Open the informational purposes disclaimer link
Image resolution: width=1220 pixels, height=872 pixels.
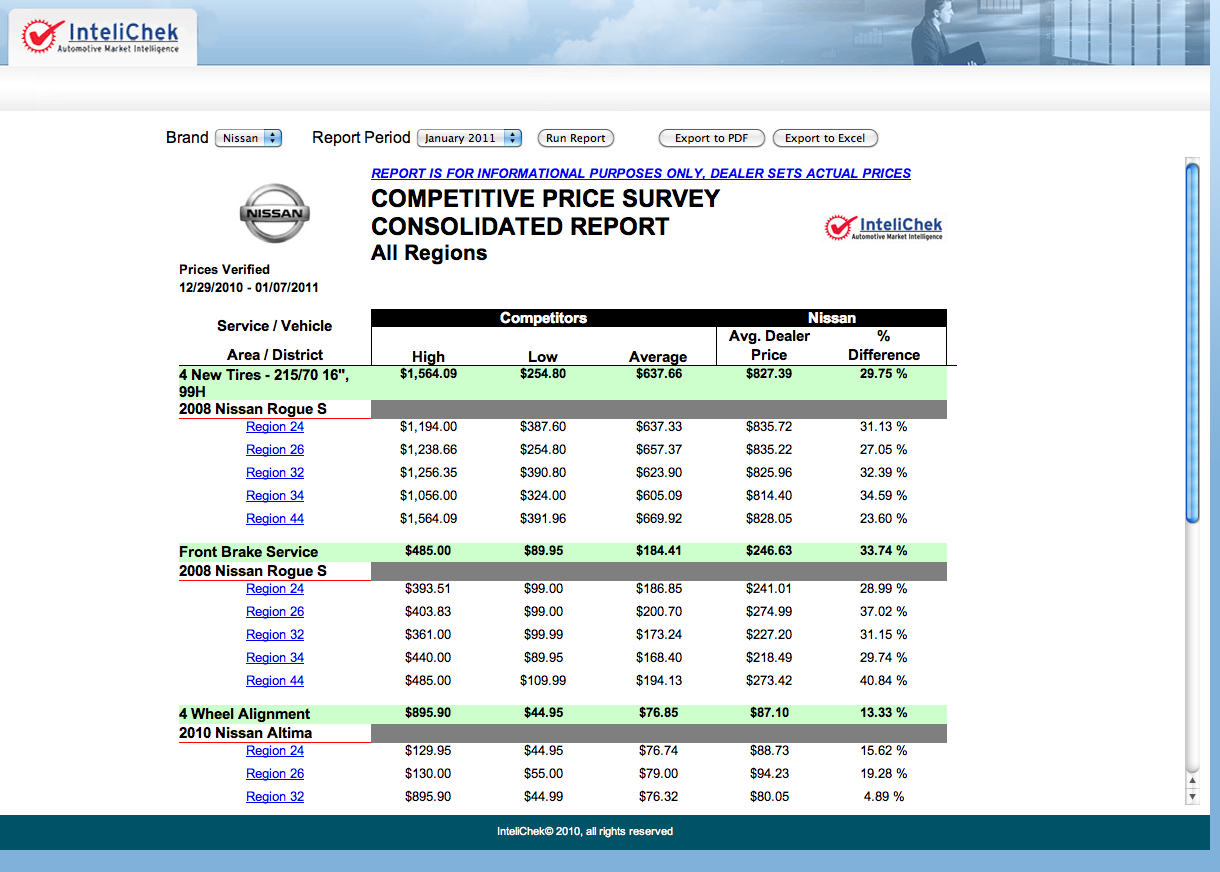tap(641, 173)
